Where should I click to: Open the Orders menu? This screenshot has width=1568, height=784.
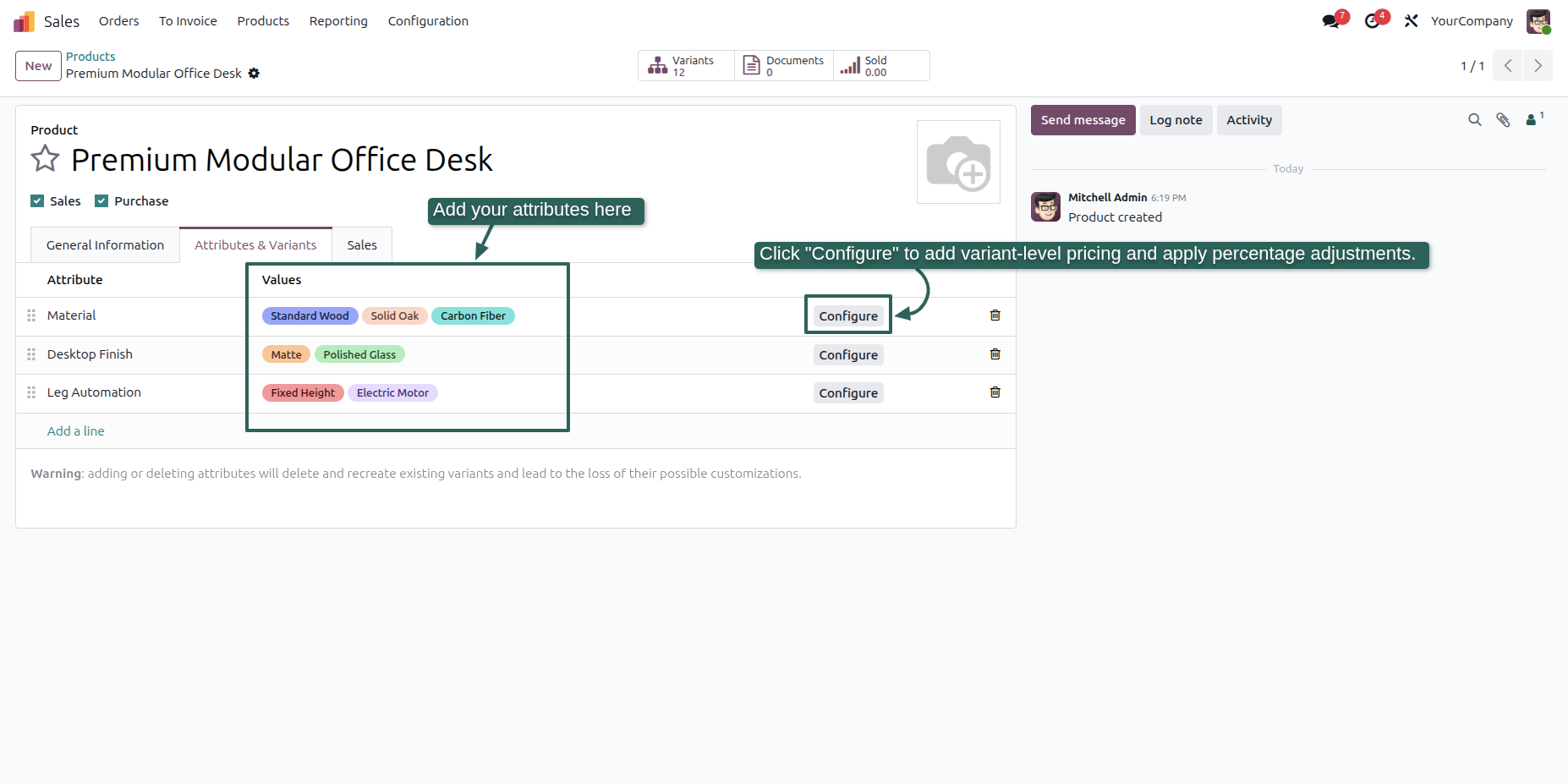click(118, 21)
